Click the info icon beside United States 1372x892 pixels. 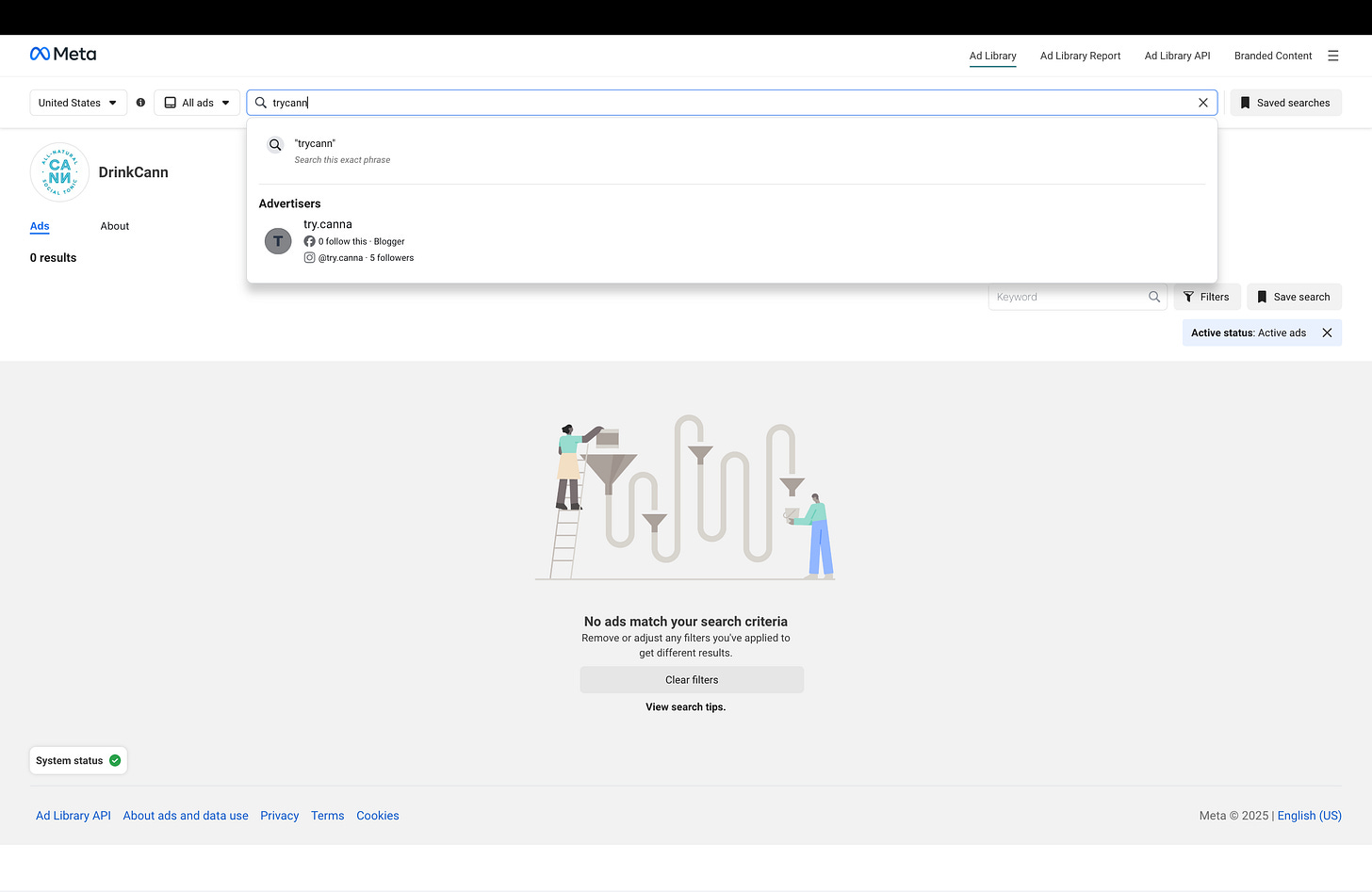coord(140,103)
